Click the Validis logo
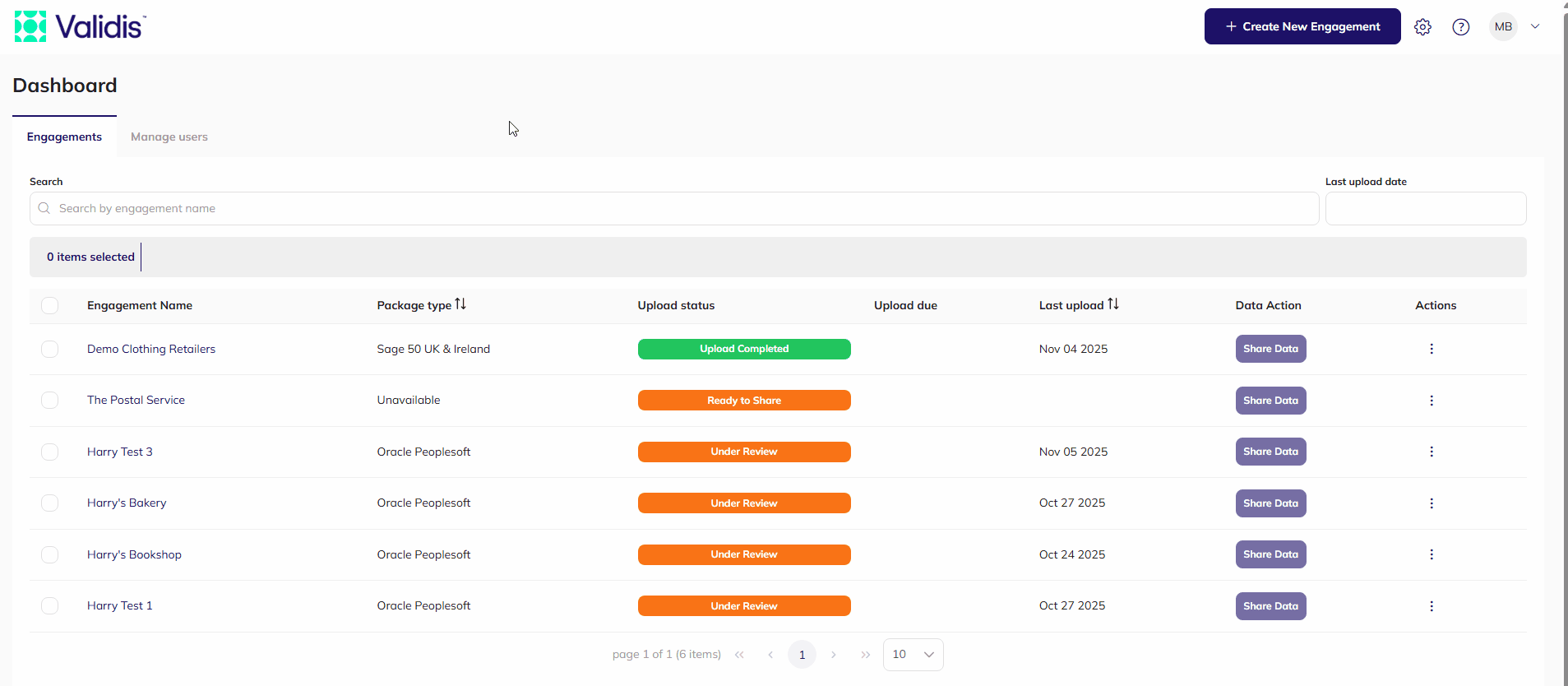Screen dimensions: 1568x686 point(80,26)
